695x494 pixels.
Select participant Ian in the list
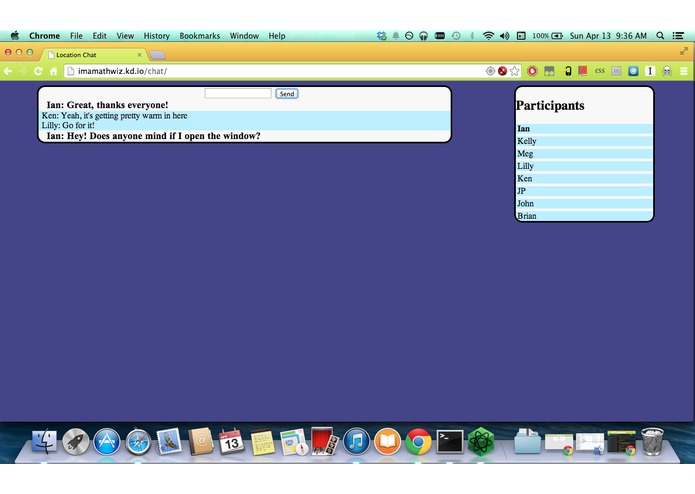pos(584,128)
